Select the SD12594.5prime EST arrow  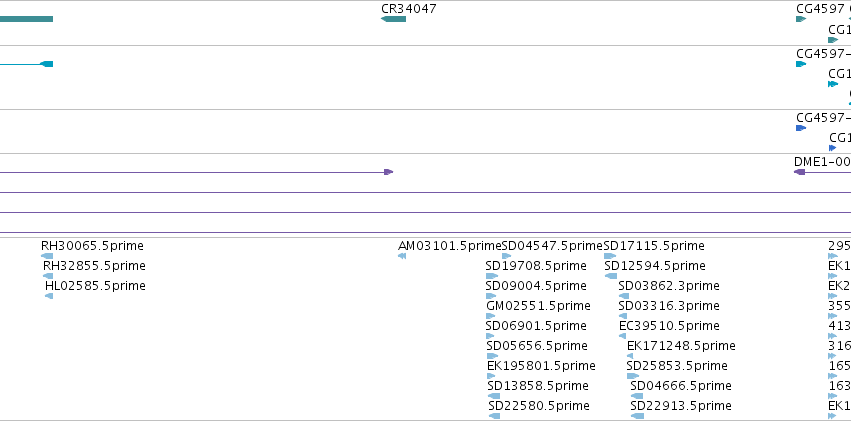[611, 276]
